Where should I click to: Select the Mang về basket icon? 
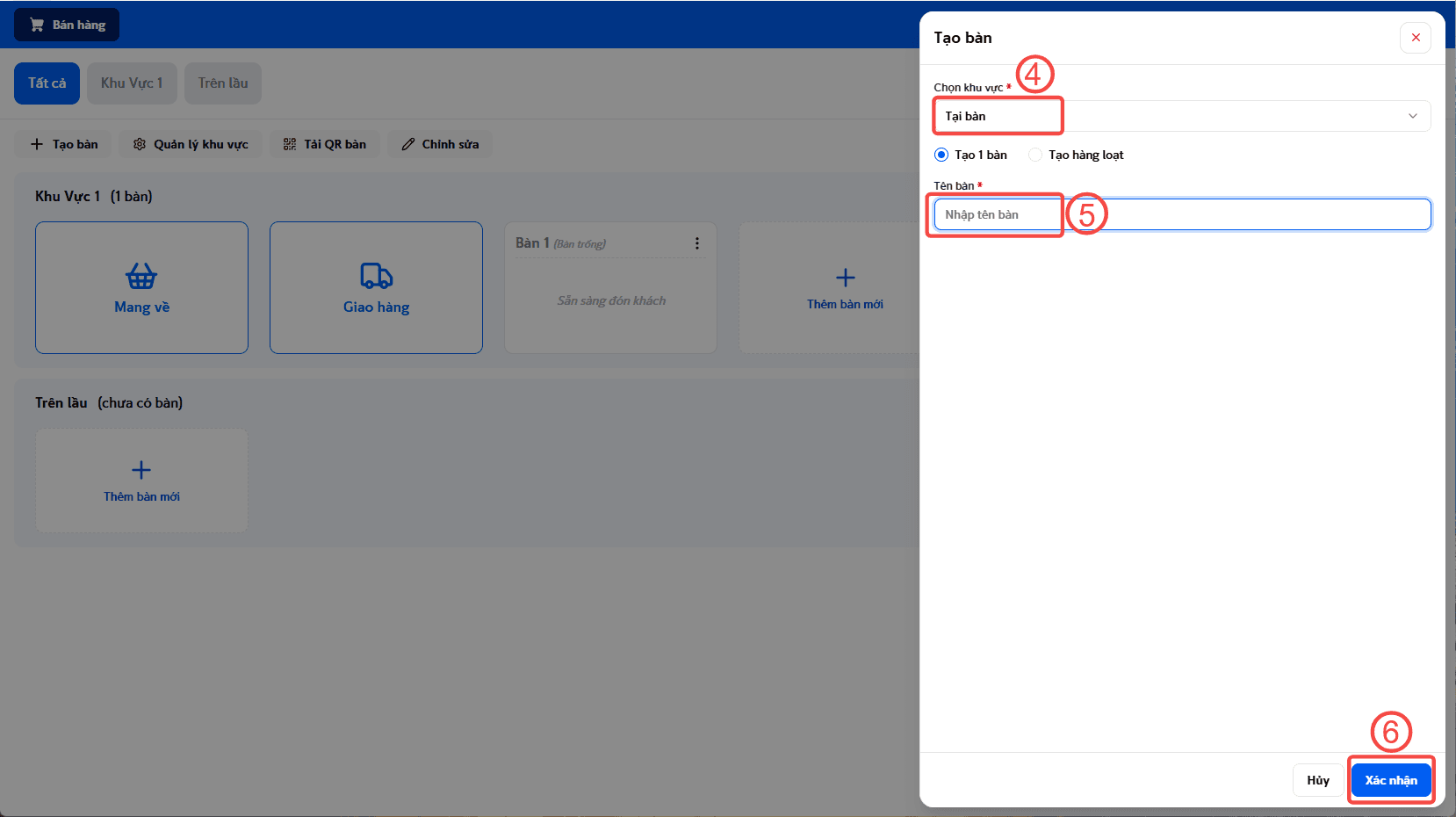coord(141,277)
